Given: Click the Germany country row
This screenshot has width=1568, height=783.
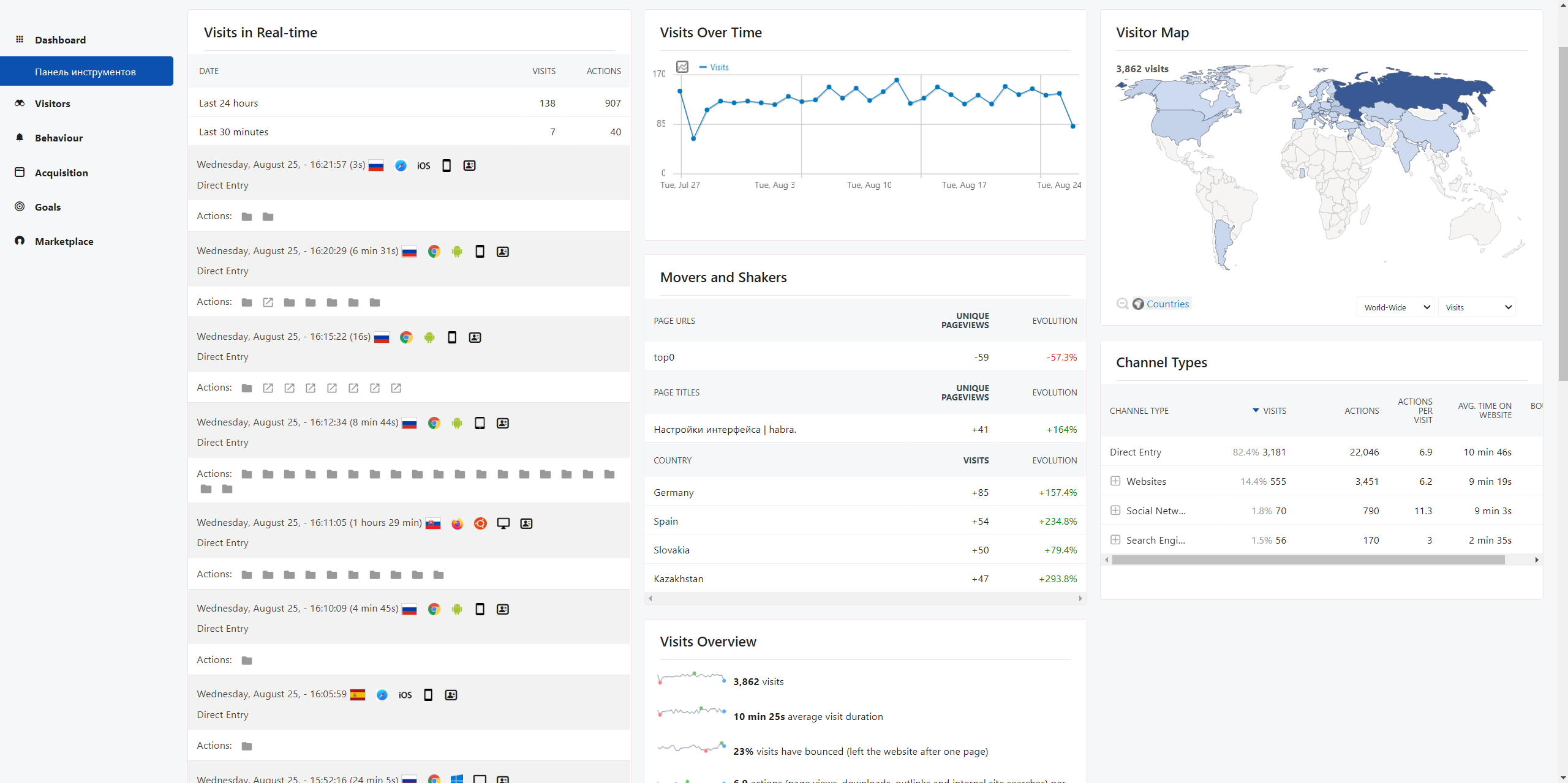Looking at the screenshot, I should (865, 492).
